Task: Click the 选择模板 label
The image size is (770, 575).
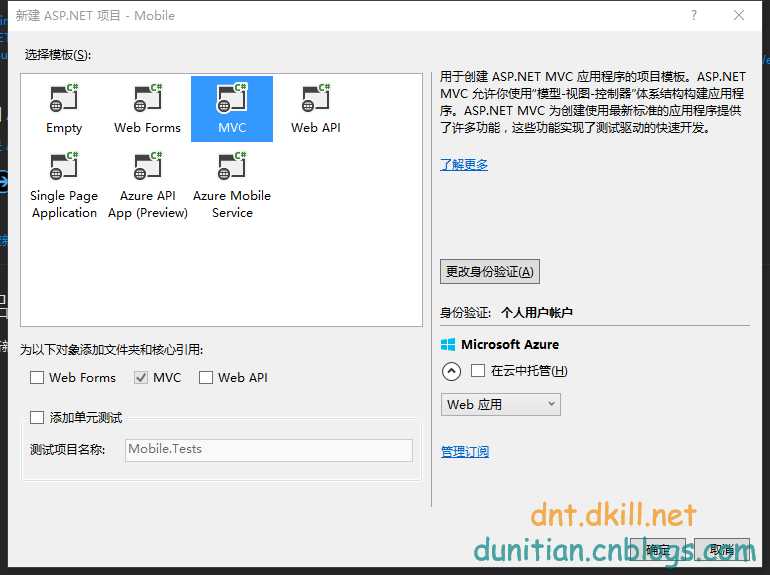Action: [58, 55]
